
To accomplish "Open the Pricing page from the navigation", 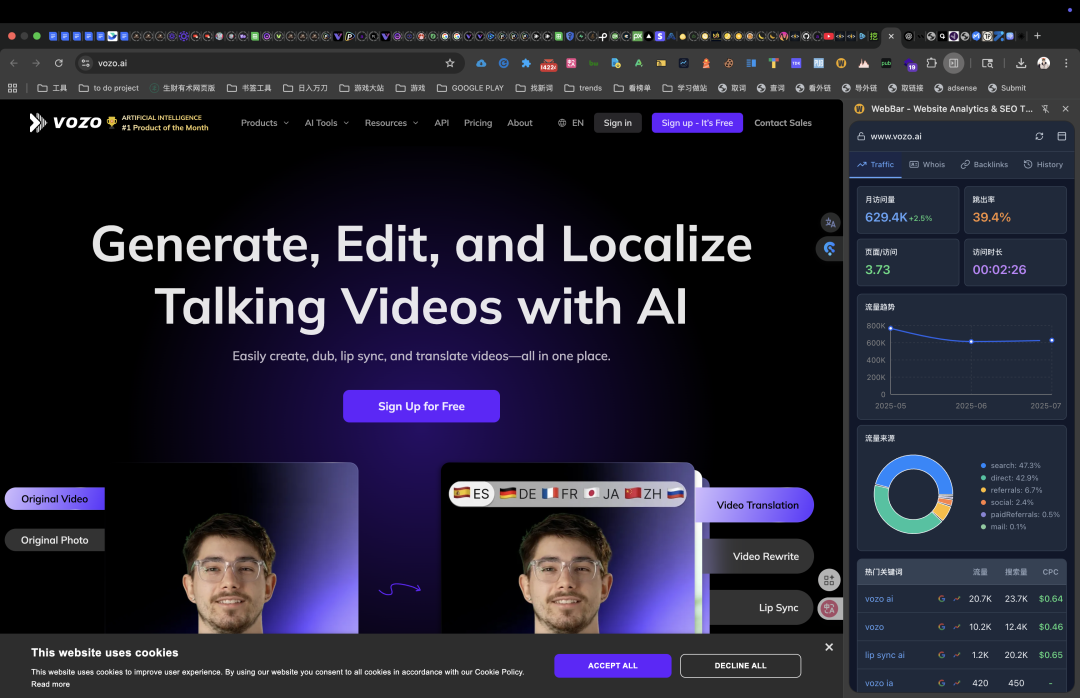I will [478, 123].
